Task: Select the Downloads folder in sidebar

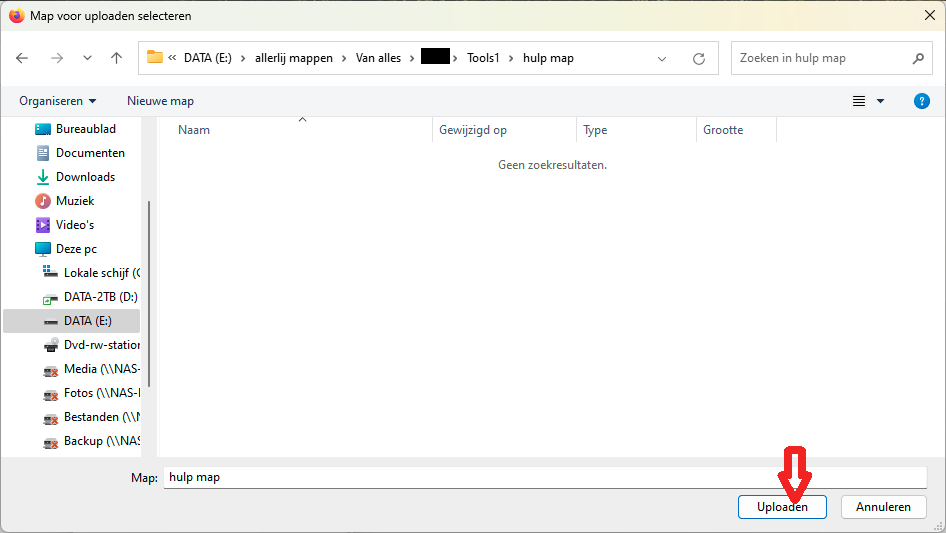Action: click(x=85, y=177)
